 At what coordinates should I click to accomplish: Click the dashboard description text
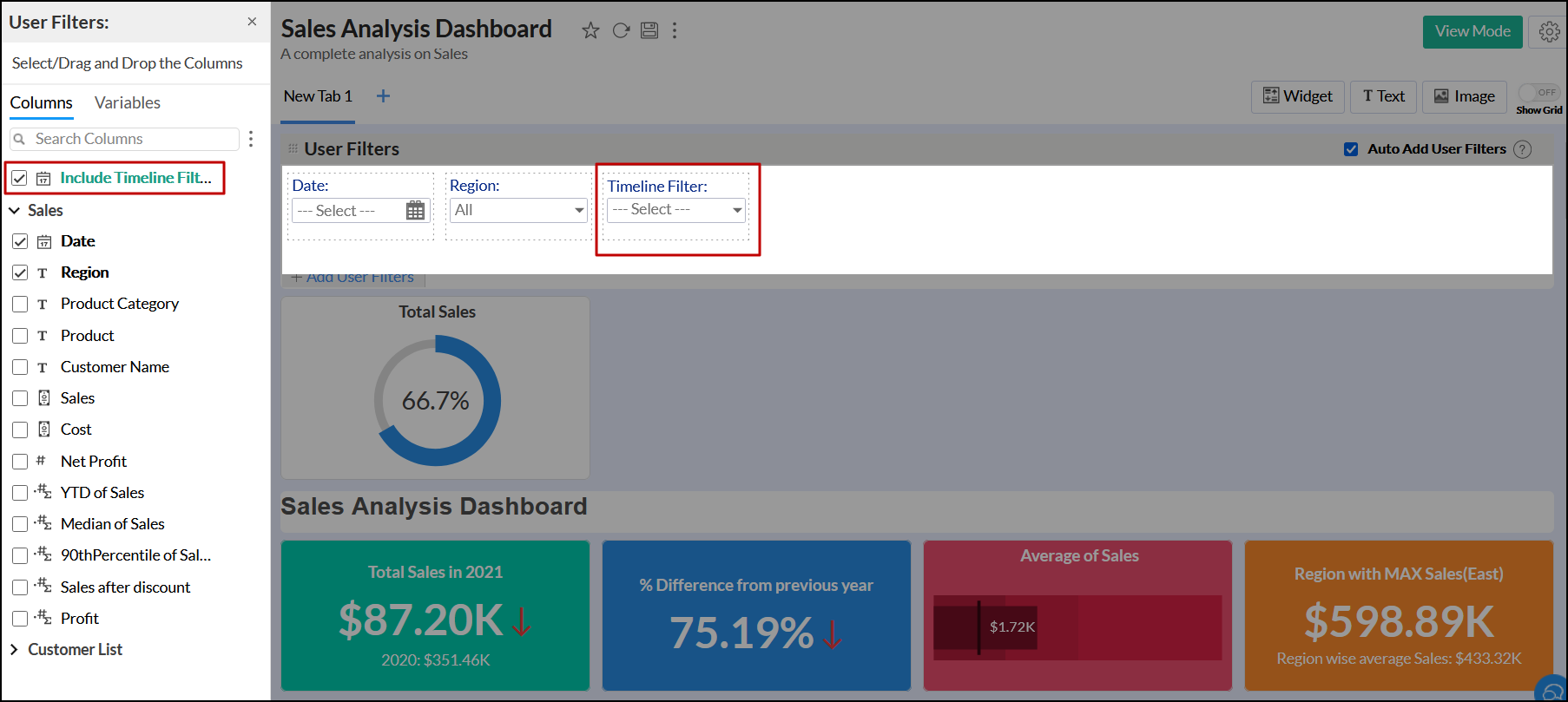click(x=374, y=54)
